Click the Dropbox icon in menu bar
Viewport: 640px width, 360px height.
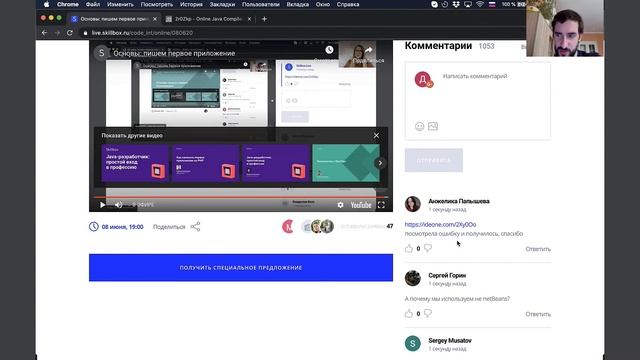coord(456,4)
